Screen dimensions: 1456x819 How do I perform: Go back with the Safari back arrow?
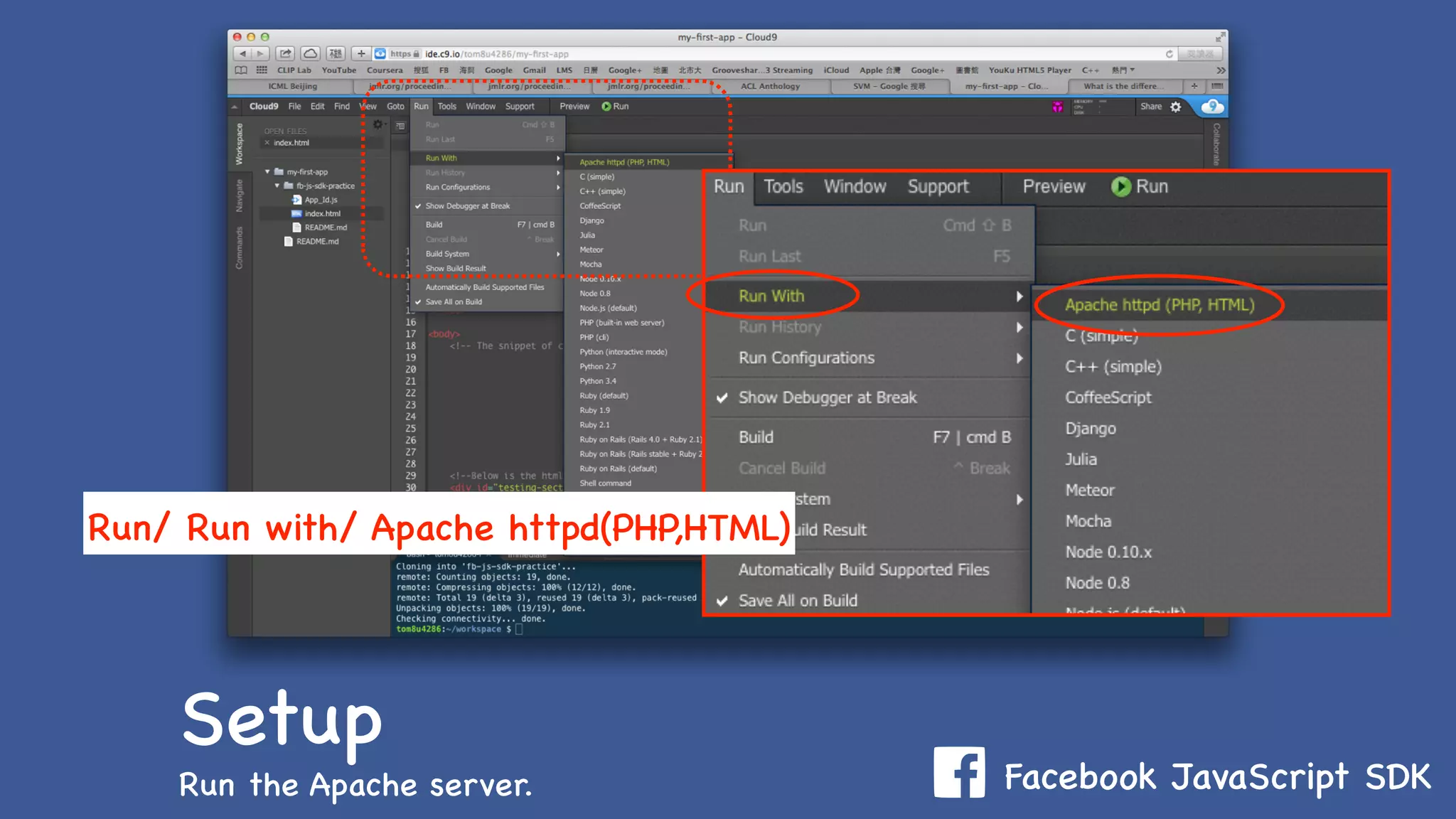[x=242, y=54]
